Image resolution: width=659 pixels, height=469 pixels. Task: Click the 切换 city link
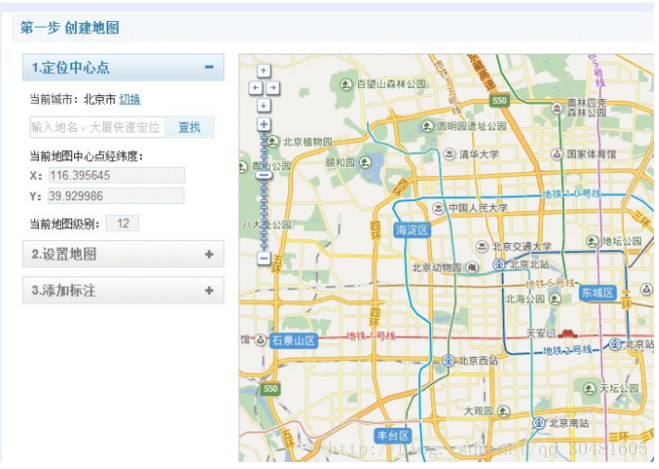coord(130,100)
